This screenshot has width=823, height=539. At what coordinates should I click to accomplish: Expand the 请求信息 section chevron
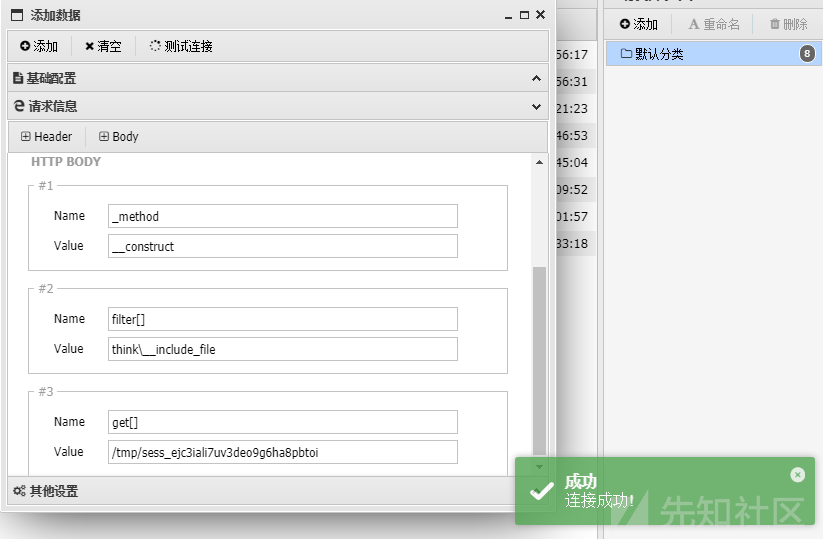click(x=536, y=107)
